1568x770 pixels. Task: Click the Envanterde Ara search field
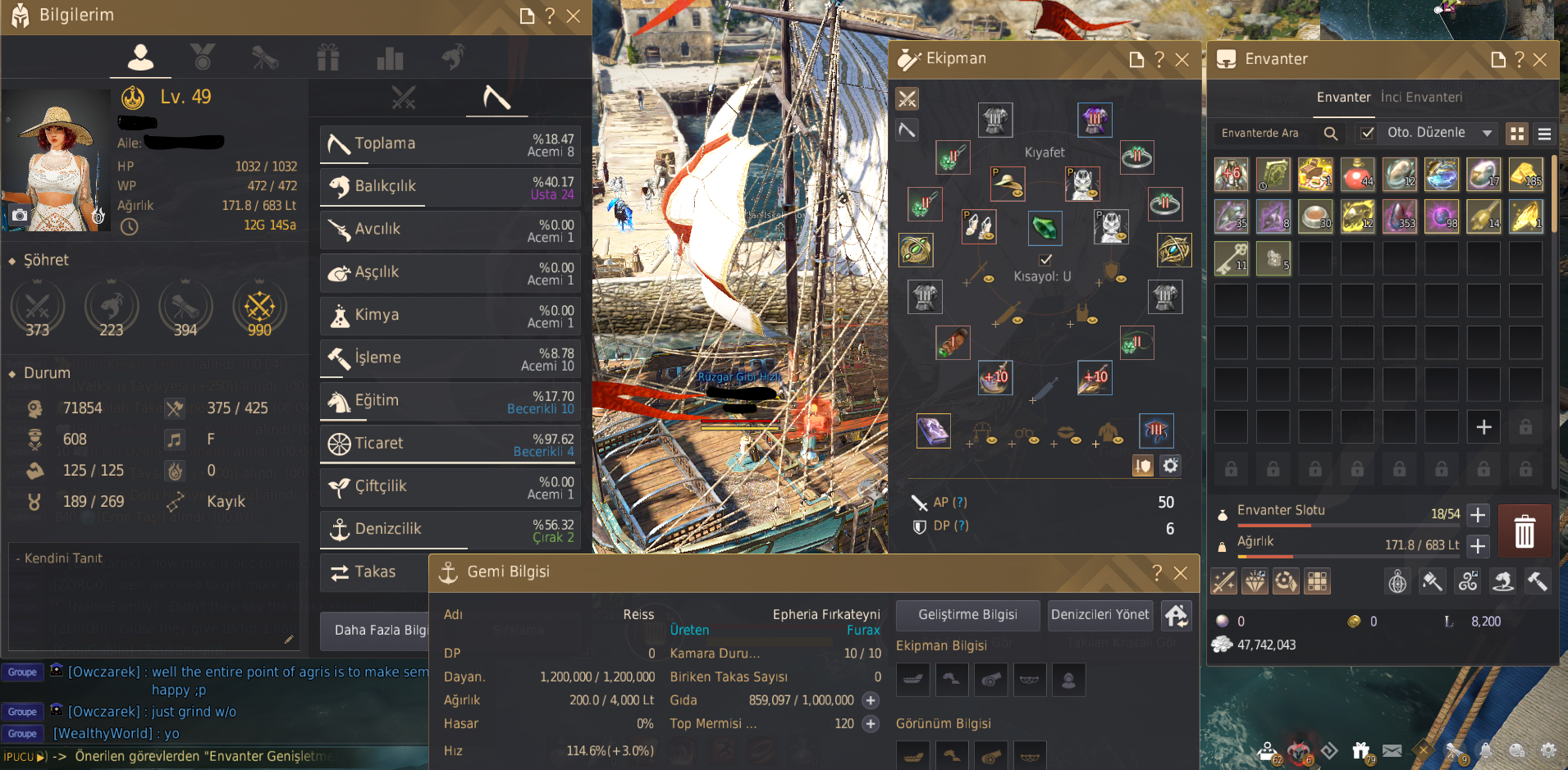point(1266,133)
